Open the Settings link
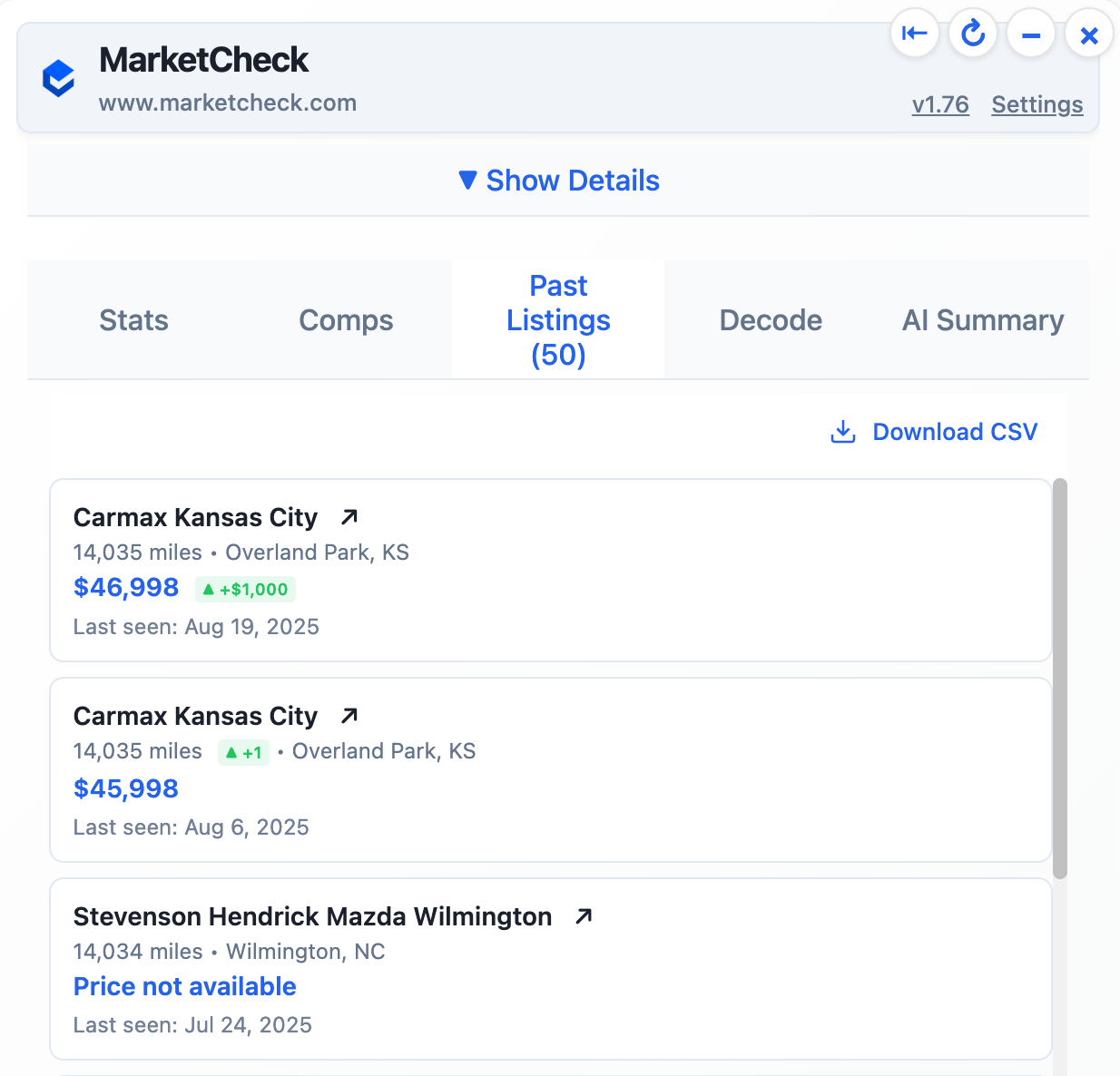This screenshot has height=1076, width=1120. (x=1036, y=105)
